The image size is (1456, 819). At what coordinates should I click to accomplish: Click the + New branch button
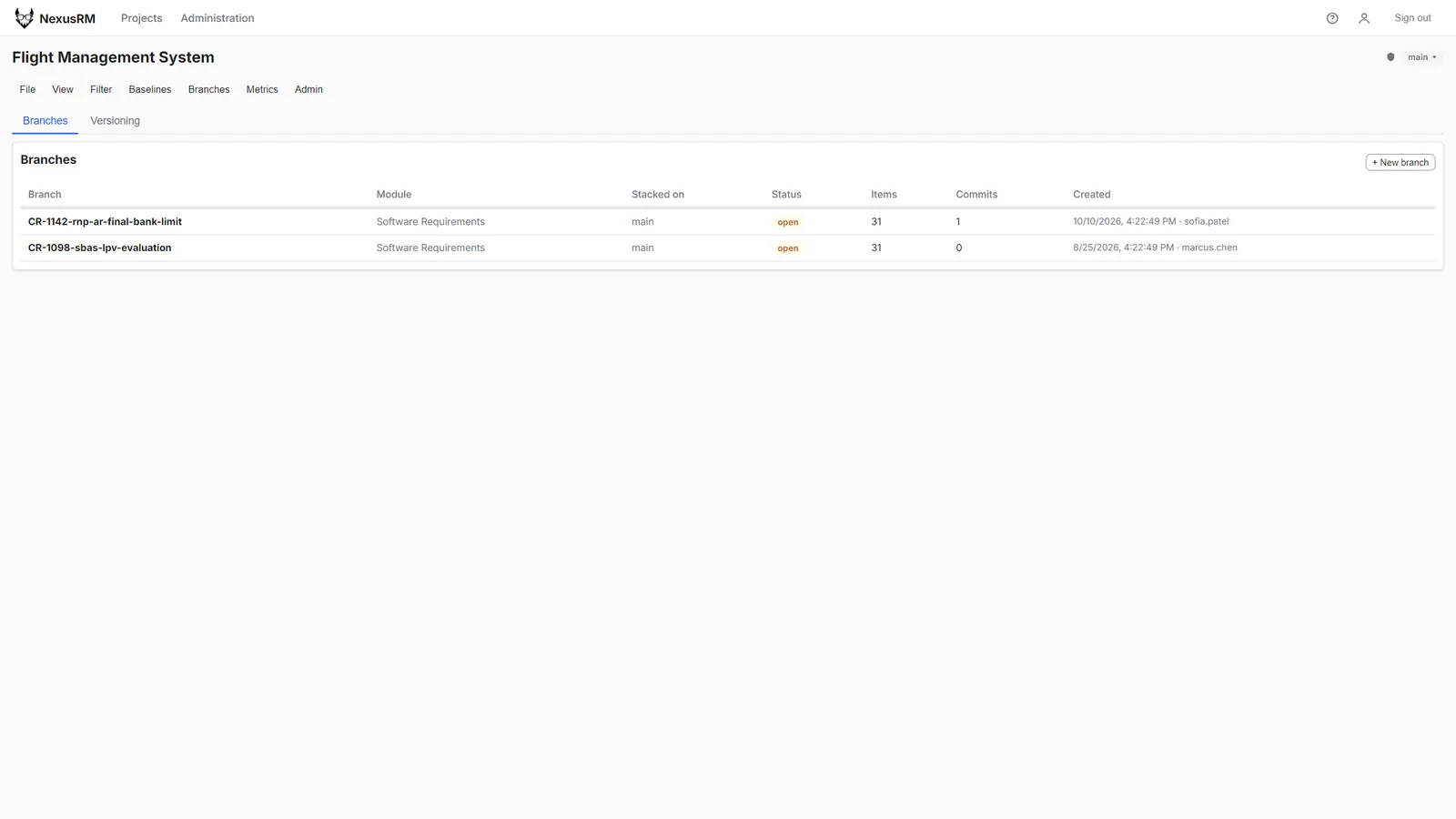(1400, 162)
